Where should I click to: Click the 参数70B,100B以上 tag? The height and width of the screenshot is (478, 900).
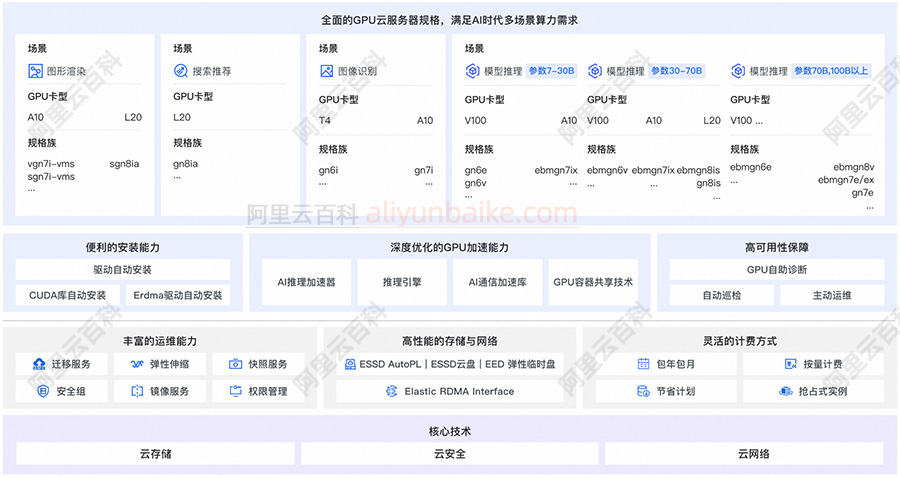831,71
